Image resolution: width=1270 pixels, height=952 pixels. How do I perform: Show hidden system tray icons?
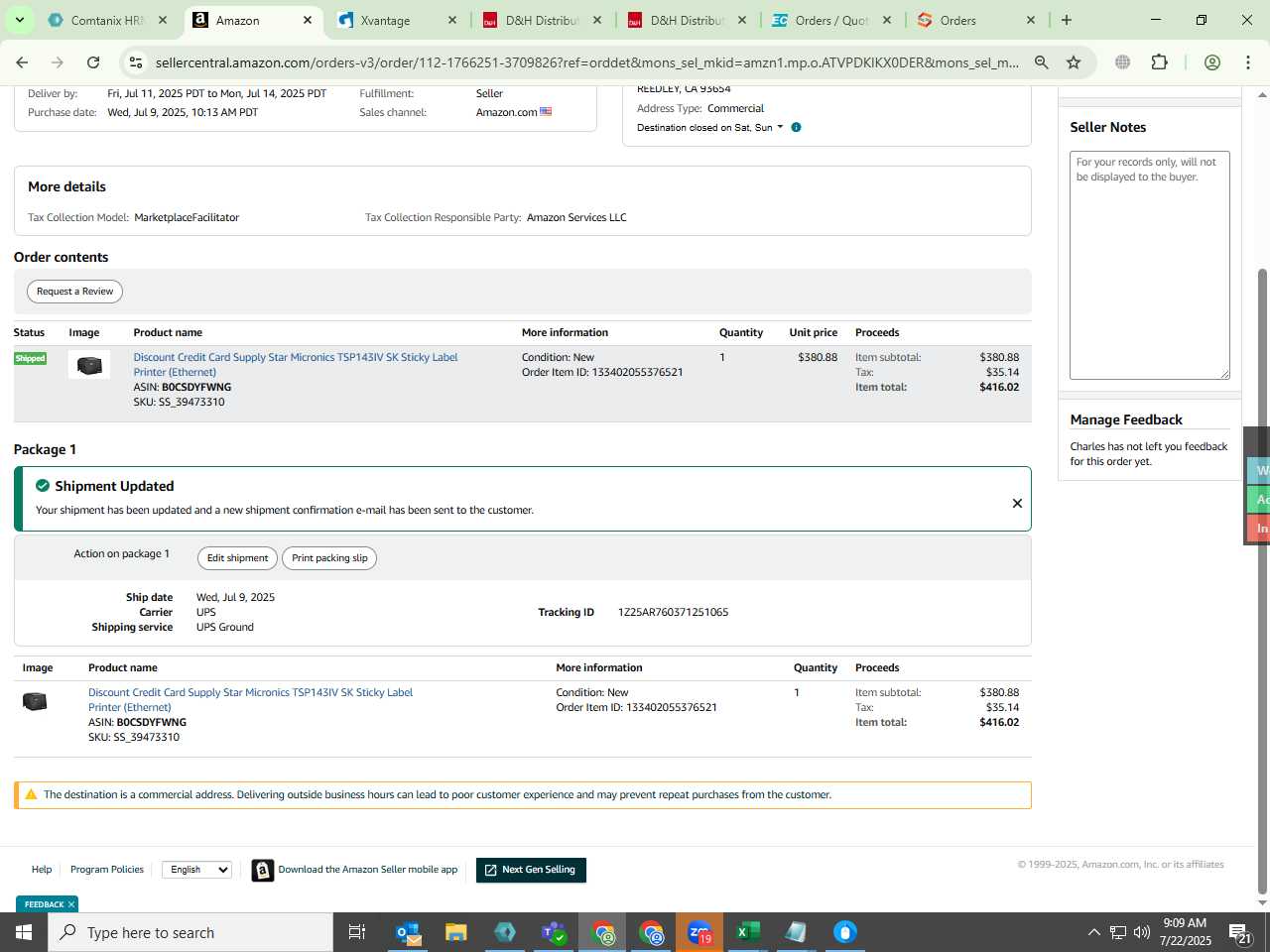1093,932
